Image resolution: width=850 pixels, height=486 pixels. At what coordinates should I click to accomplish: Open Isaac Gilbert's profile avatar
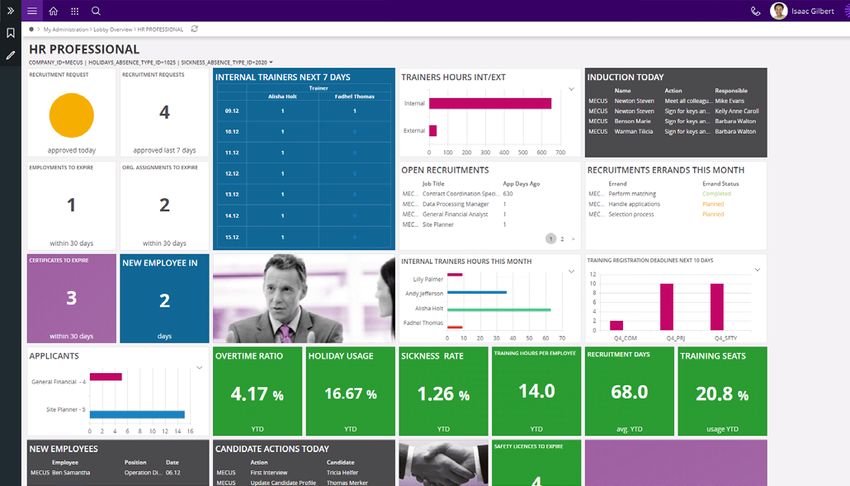coord(778,11)
